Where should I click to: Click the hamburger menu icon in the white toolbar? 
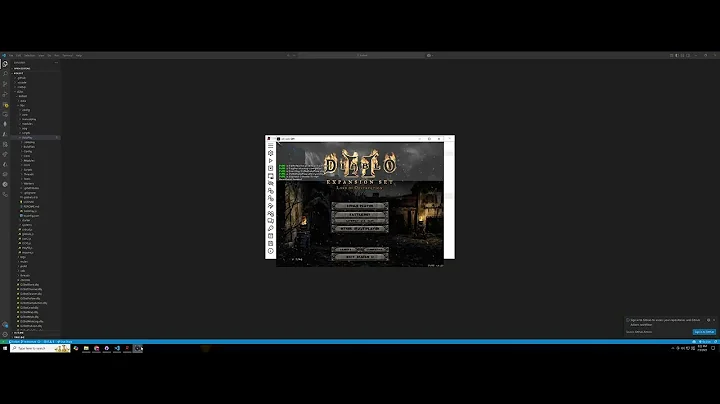pyautogui.click(x=270, y=145)
